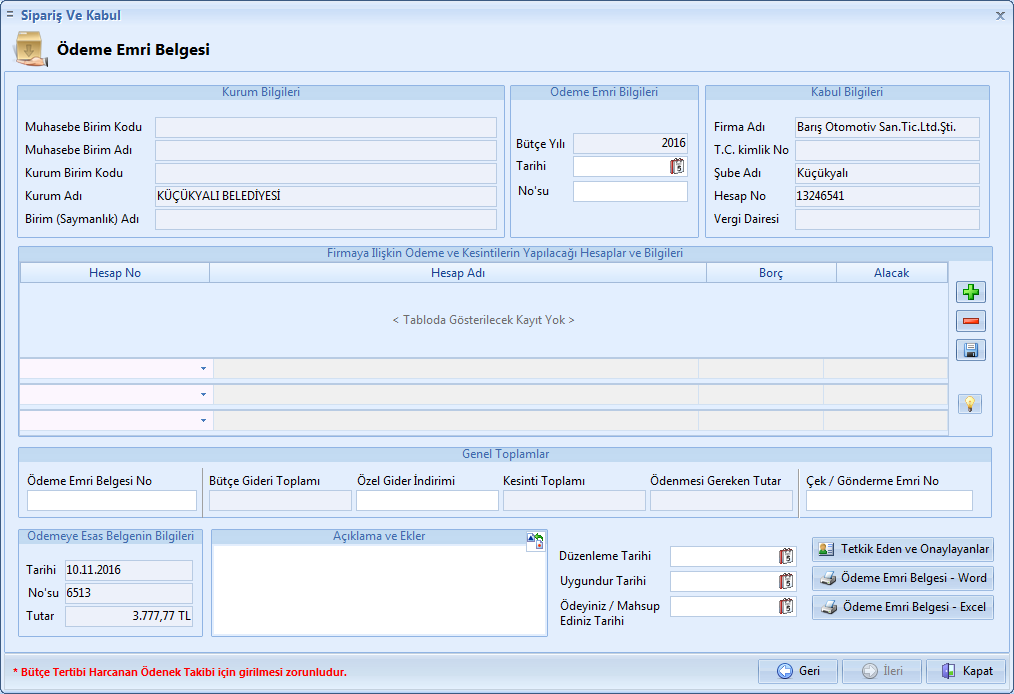Export with Ödeme Emri Belgesi - Word
Viewport: 1014px width, 694px height.
point(902,578)
